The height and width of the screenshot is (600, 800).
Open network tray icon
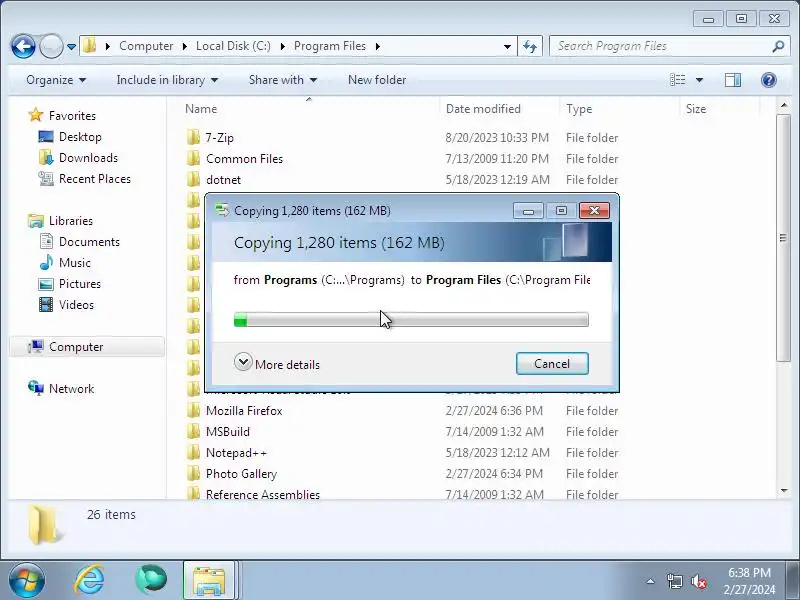[674, 581]
